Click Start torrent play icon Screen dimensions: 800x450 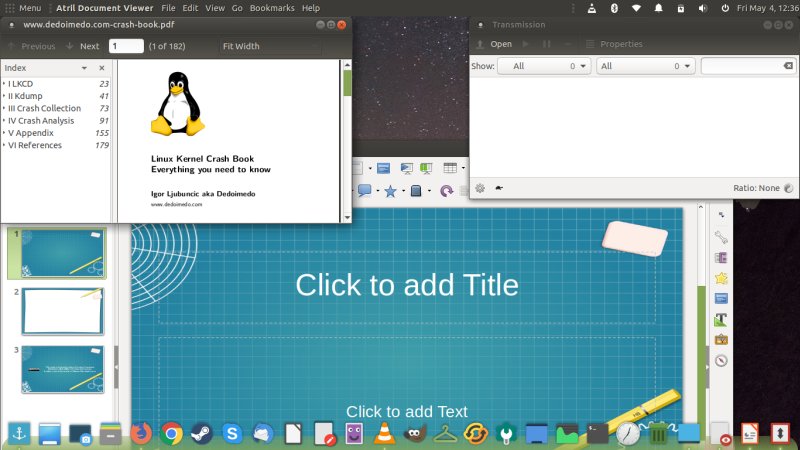click(526, 44)
